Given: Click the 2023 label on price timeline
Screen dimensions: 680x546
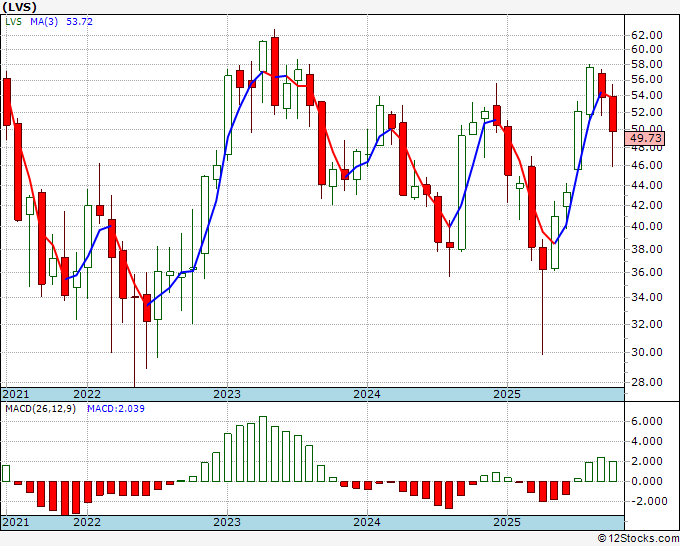Looking at the screenshot, I should [x=227, y=394].
